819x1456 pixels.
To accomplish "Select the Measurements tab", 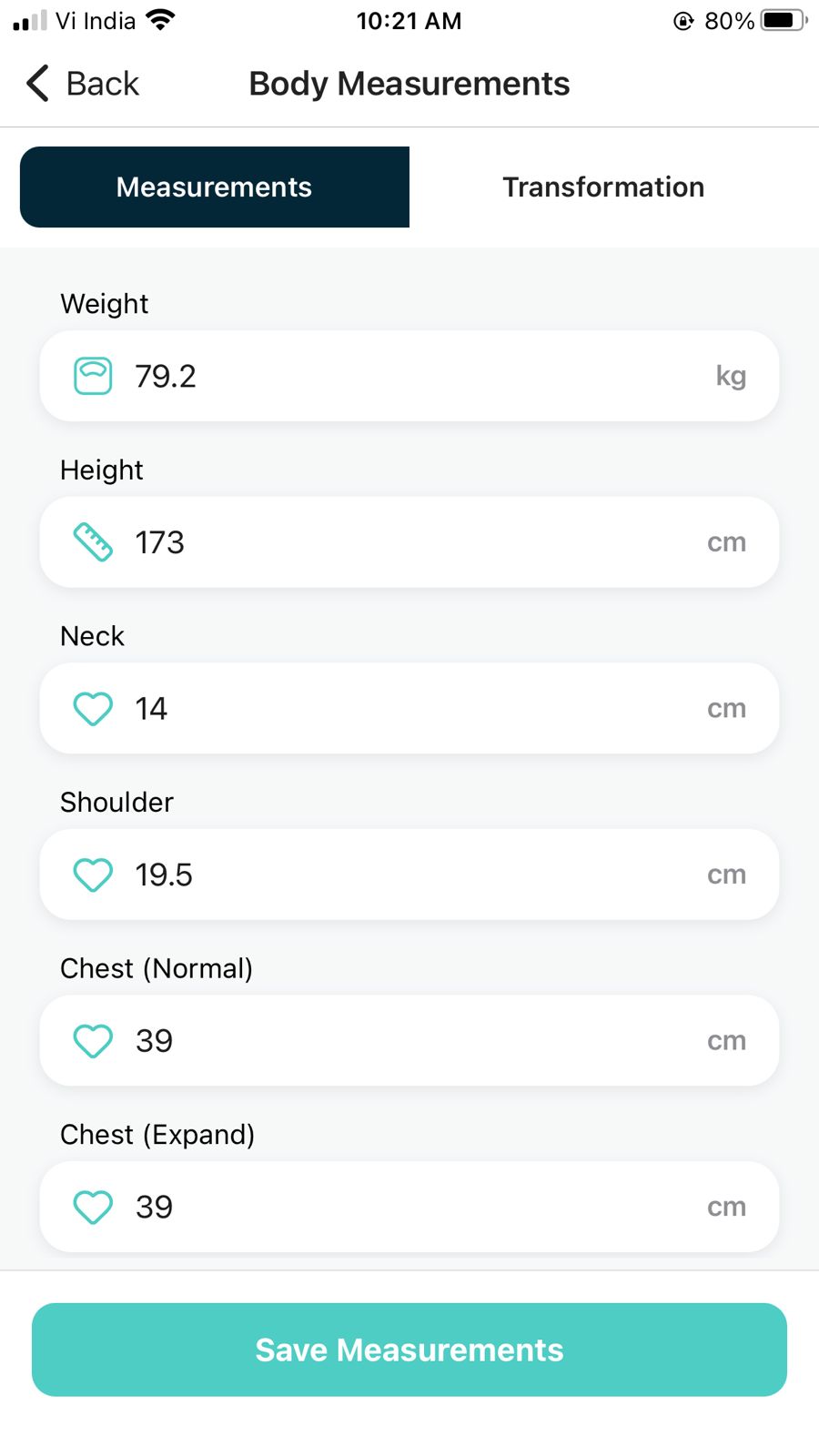I will pyautogui.click(x=215, y=187).
